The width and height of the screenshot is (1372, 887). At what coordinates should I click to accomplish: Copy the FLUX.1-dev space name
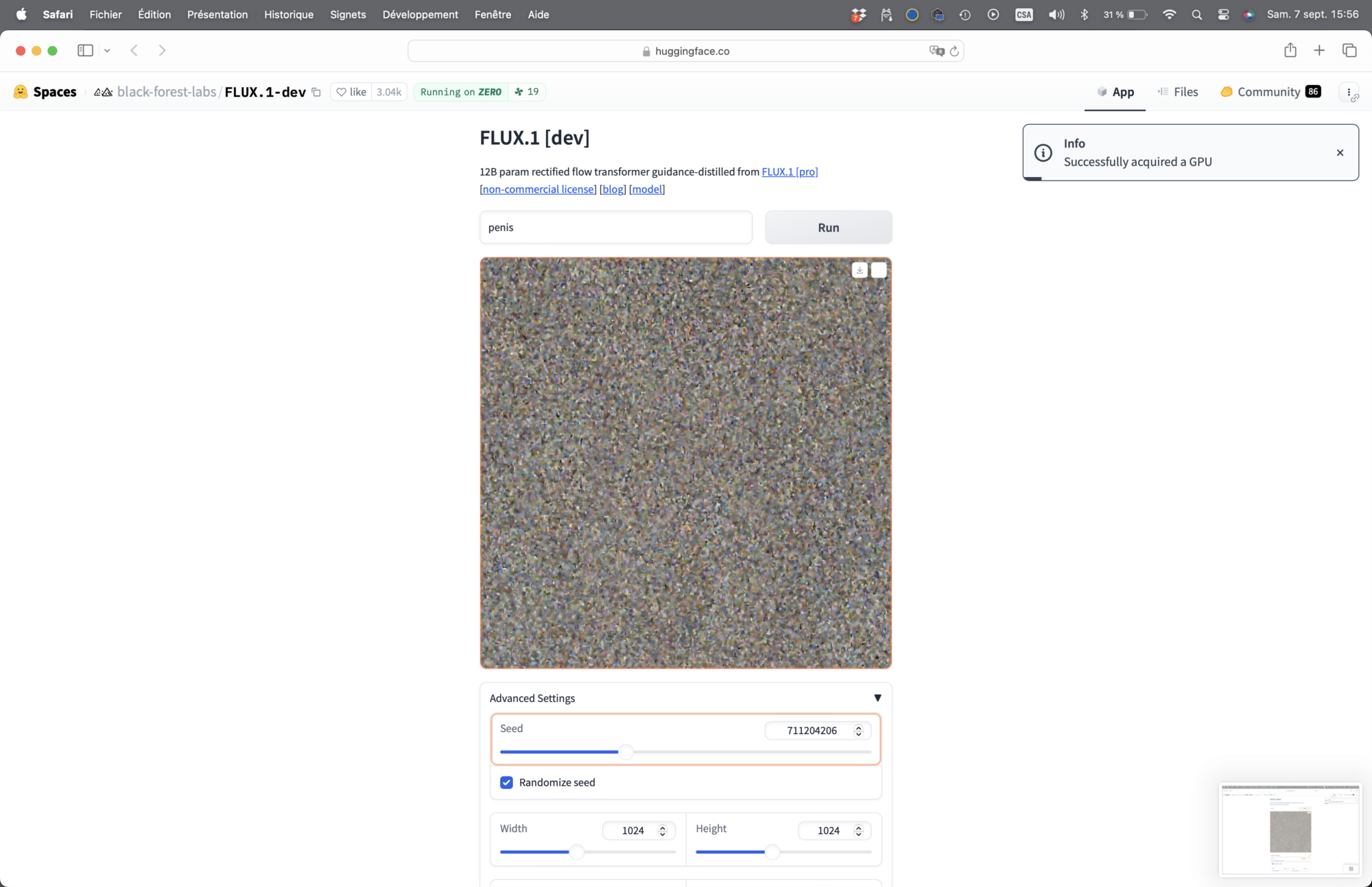[x=316, y=92]
